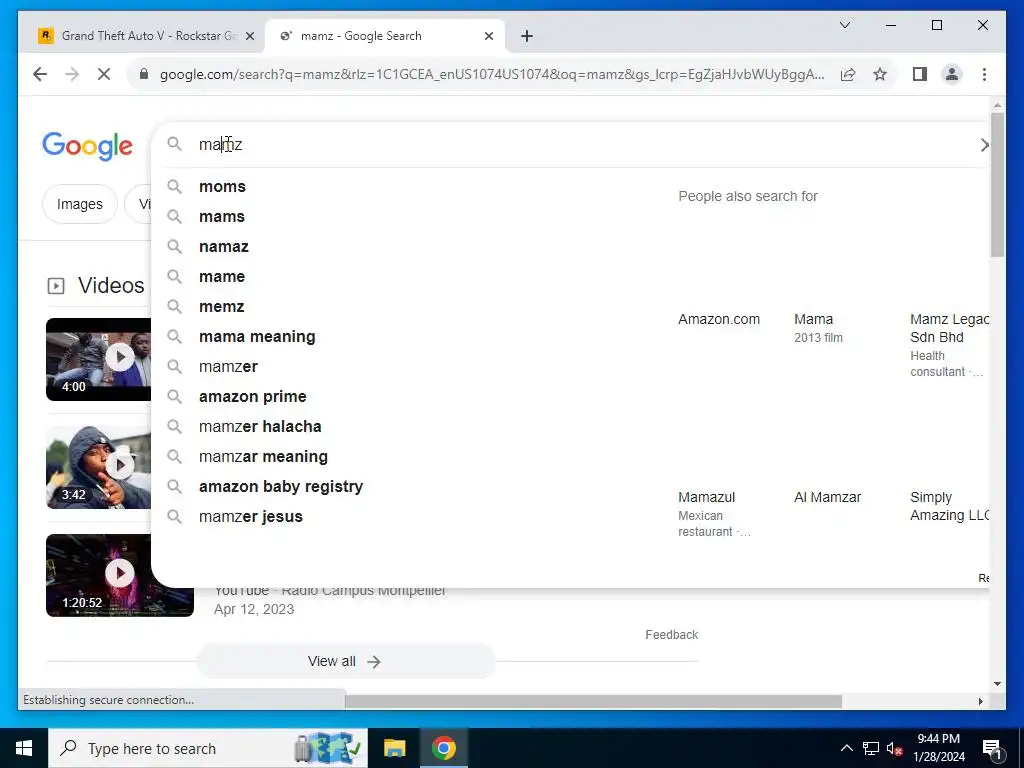Screen dimensions: 1024x768
Task: Choose the 'mamzar meaning' suggestion
Action: [x=263, y=457]
